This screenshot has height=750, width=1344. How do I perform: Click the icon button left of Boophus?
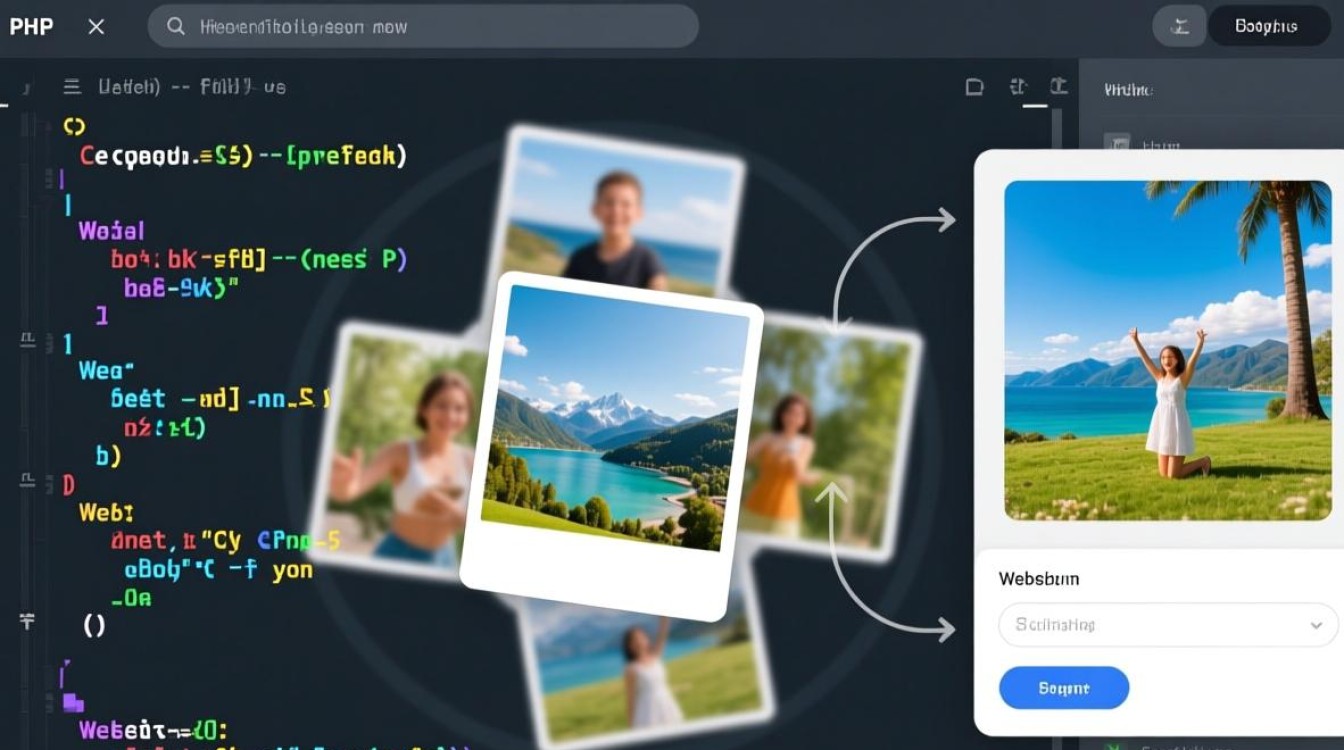[x=1179, y=27]
